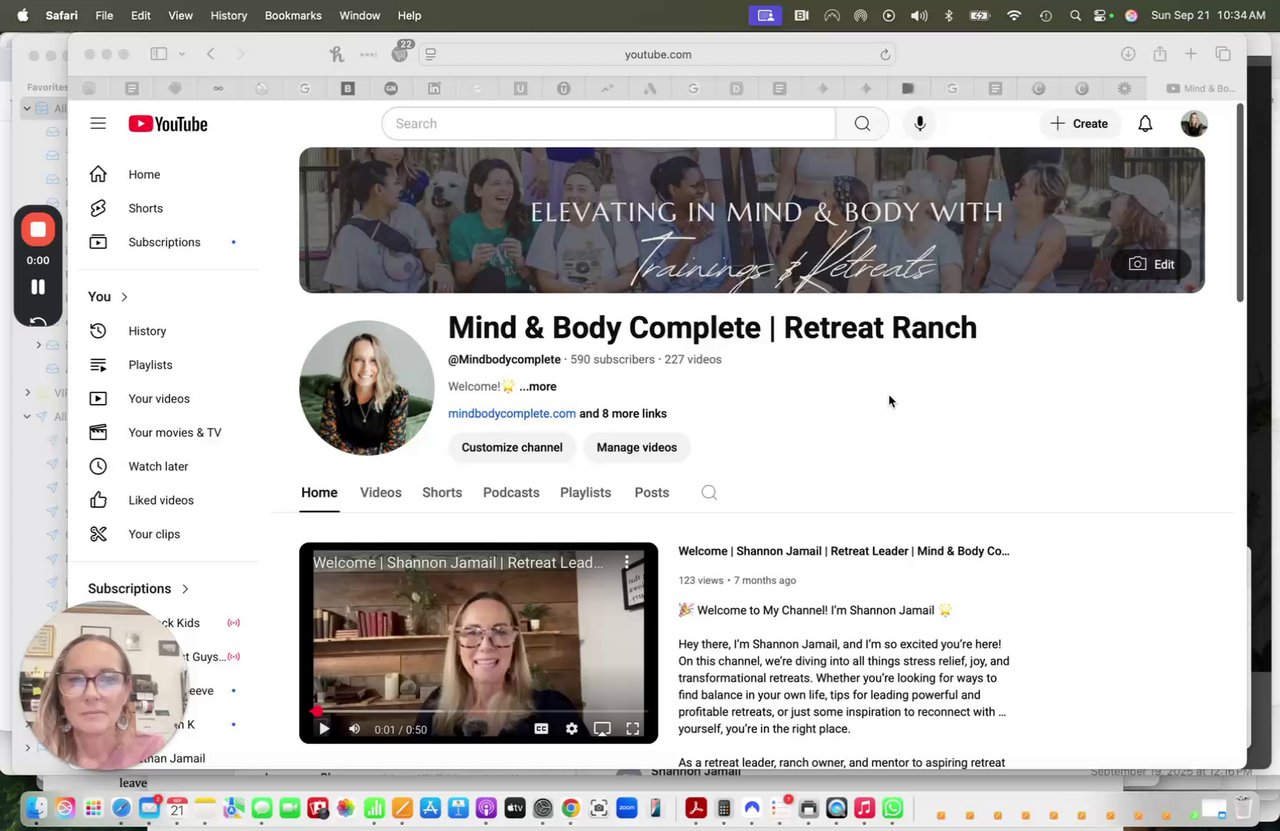The height and width of the screenshot is (831, 1280).
Task: Open YouTube notifications bell
Action: (1145, 124)
